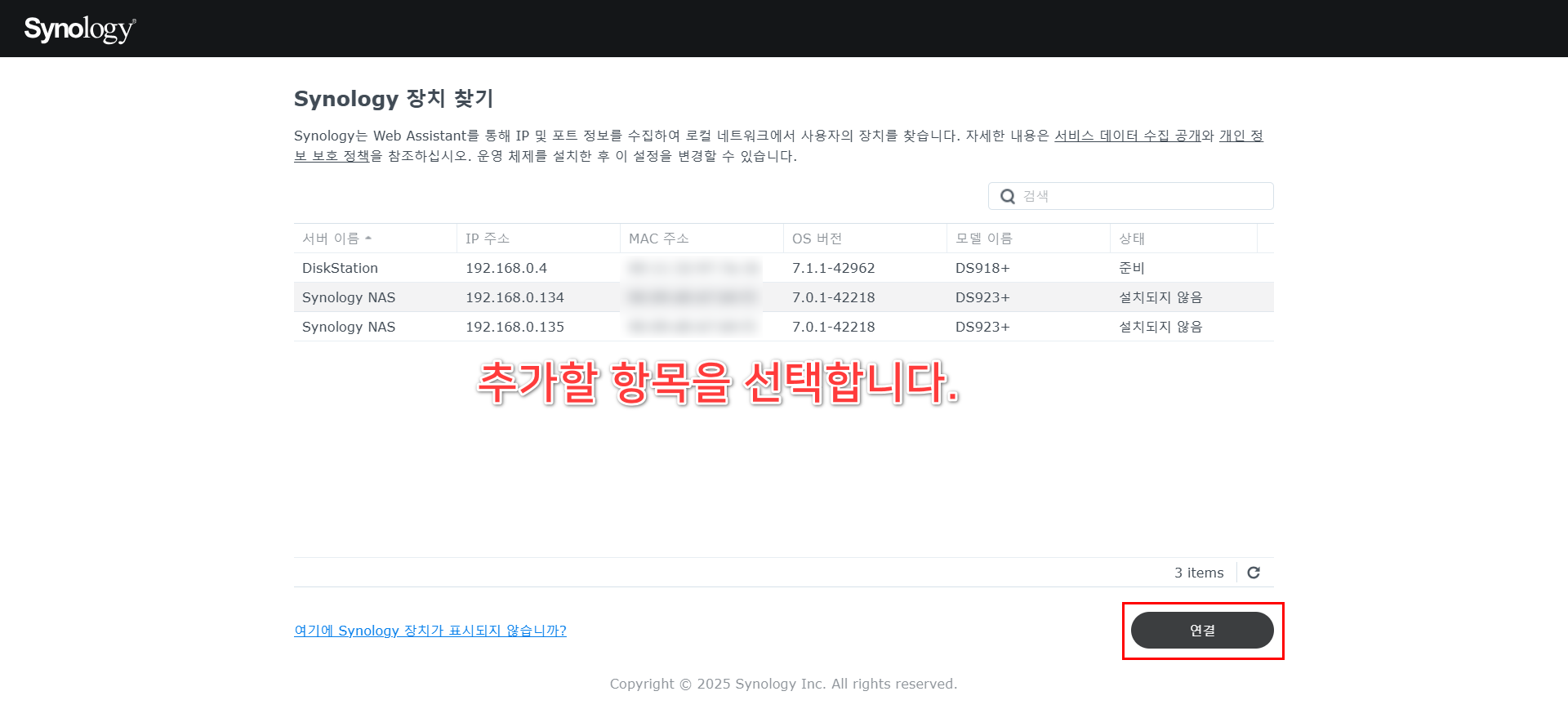Click the 3 items count label
Screen dimensions: 1568x718
pyautogui.click(x=1199, y=573)
